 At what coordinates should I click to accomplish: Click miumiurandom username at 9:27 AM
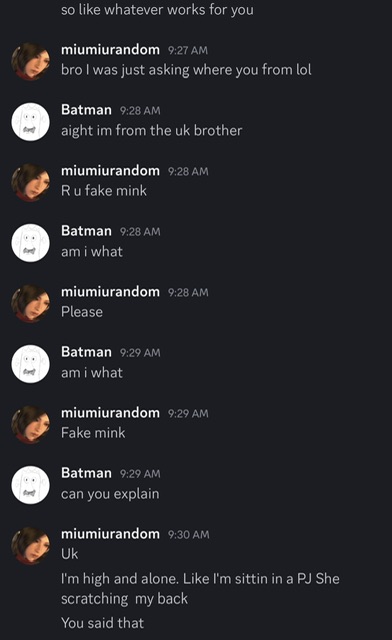[110, 50]
